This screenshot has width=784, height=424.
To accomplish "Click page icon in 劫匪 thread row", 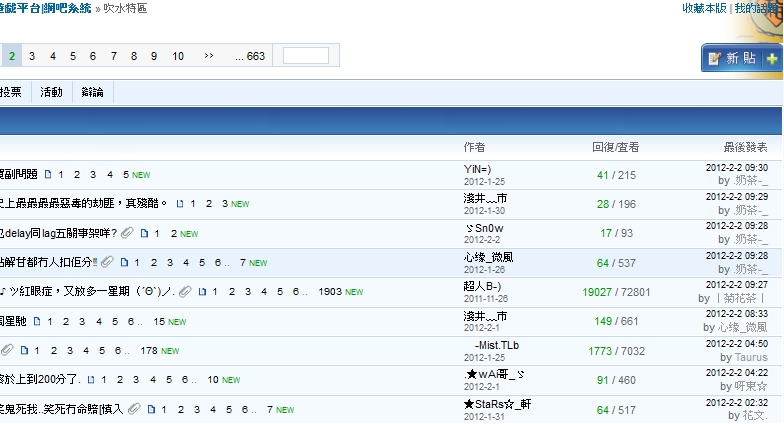I will 180,204.
